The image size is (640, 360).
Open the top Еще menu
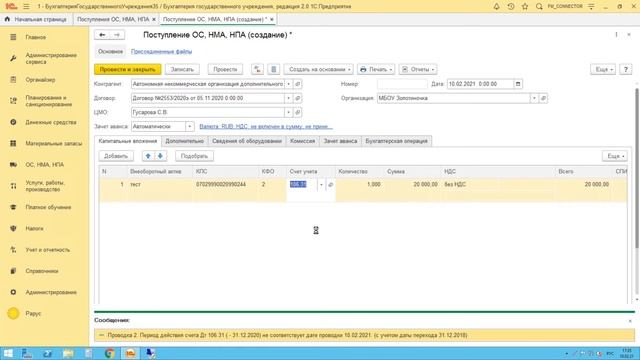pos(603,69)
